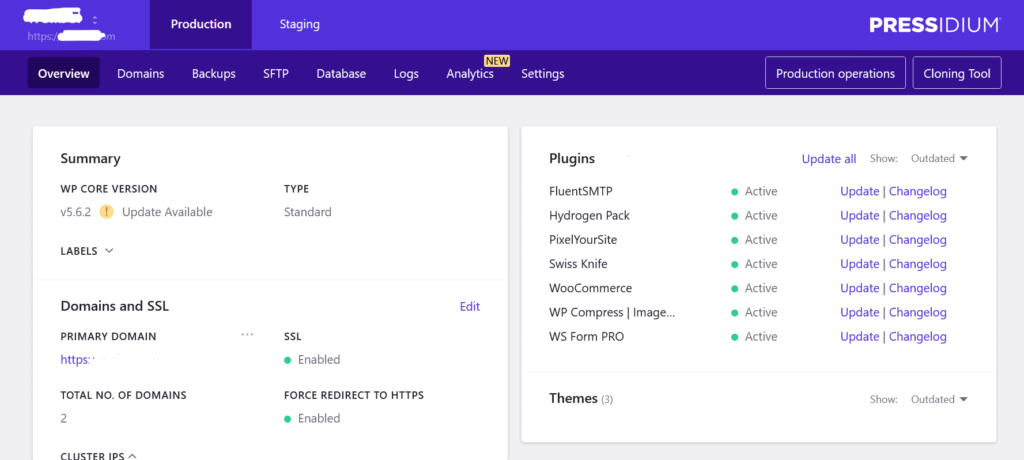Open the Cloning Tool

click(x=957, y=73)
